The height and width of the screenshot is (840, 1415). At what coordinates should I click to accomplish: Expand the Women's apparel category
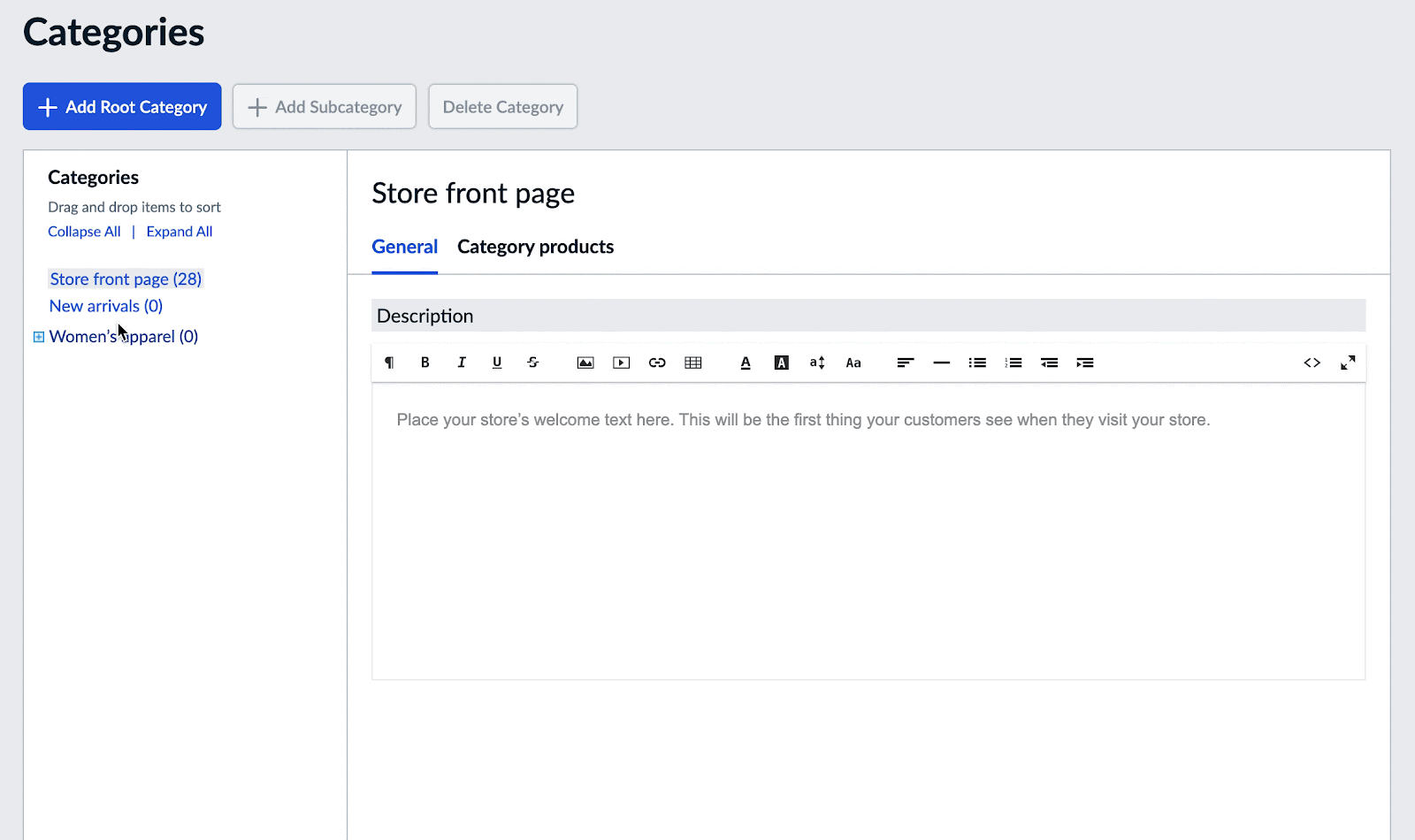tap(39, 337)
